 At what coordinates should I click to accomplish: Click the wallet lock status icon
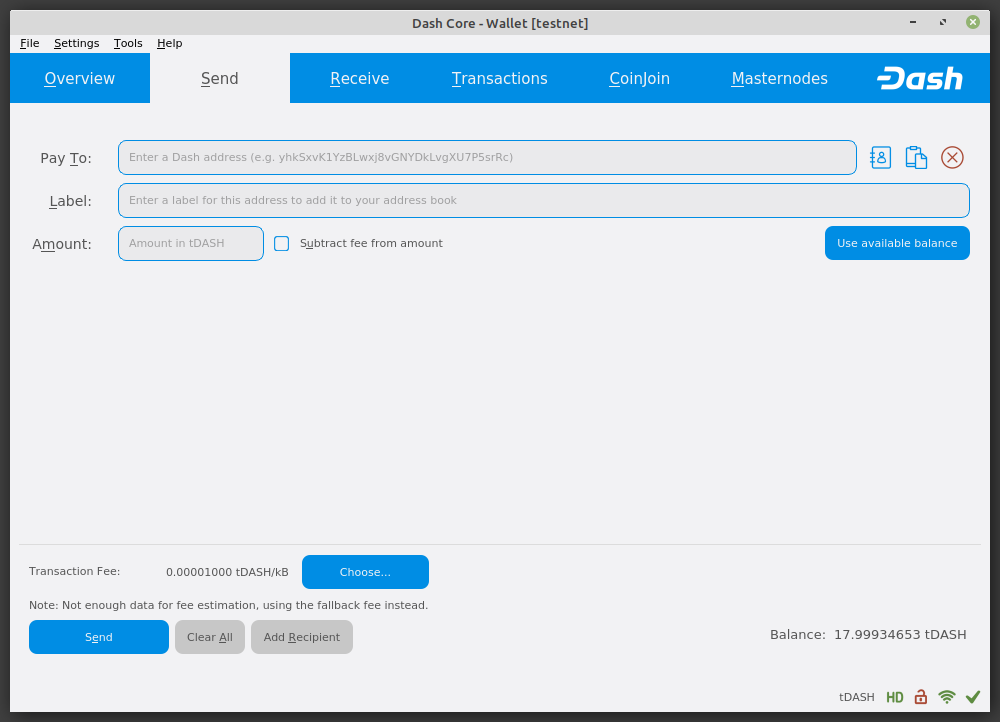coord(920,696)
